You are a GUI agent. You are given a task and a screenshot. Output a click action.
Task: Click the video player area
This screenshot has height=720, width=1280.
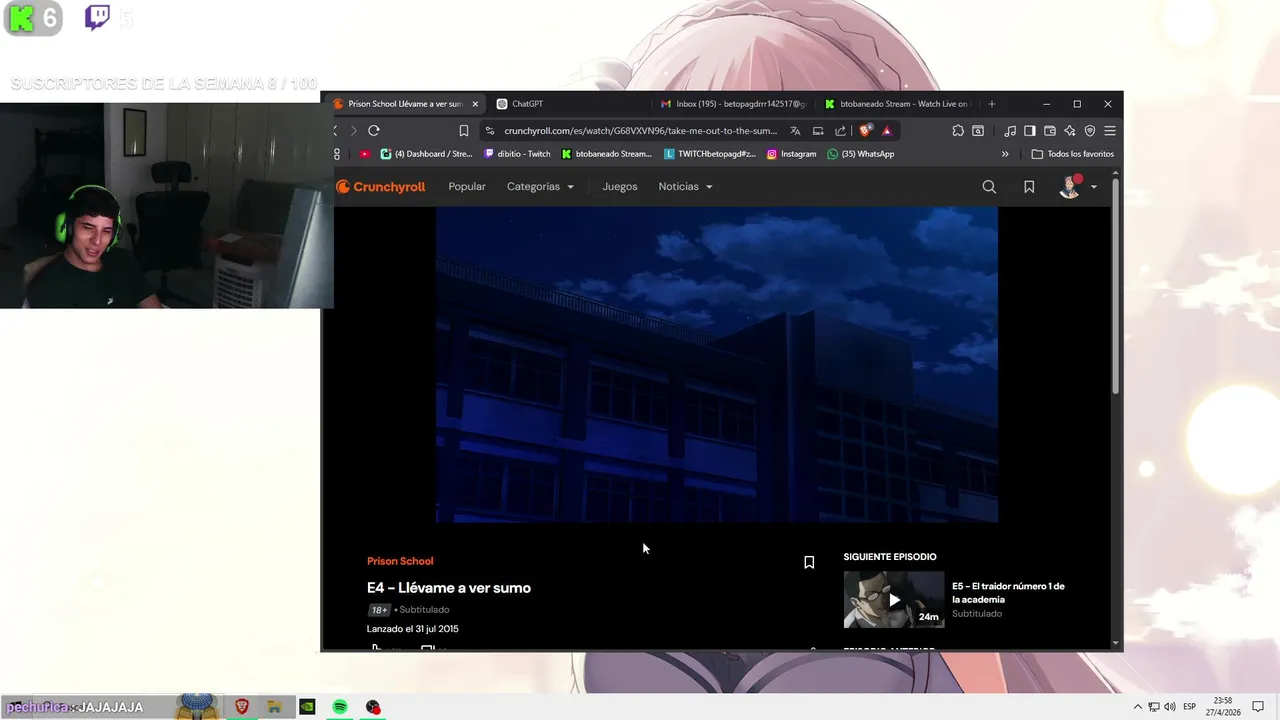pyautogui.click(x=717, y=365)
